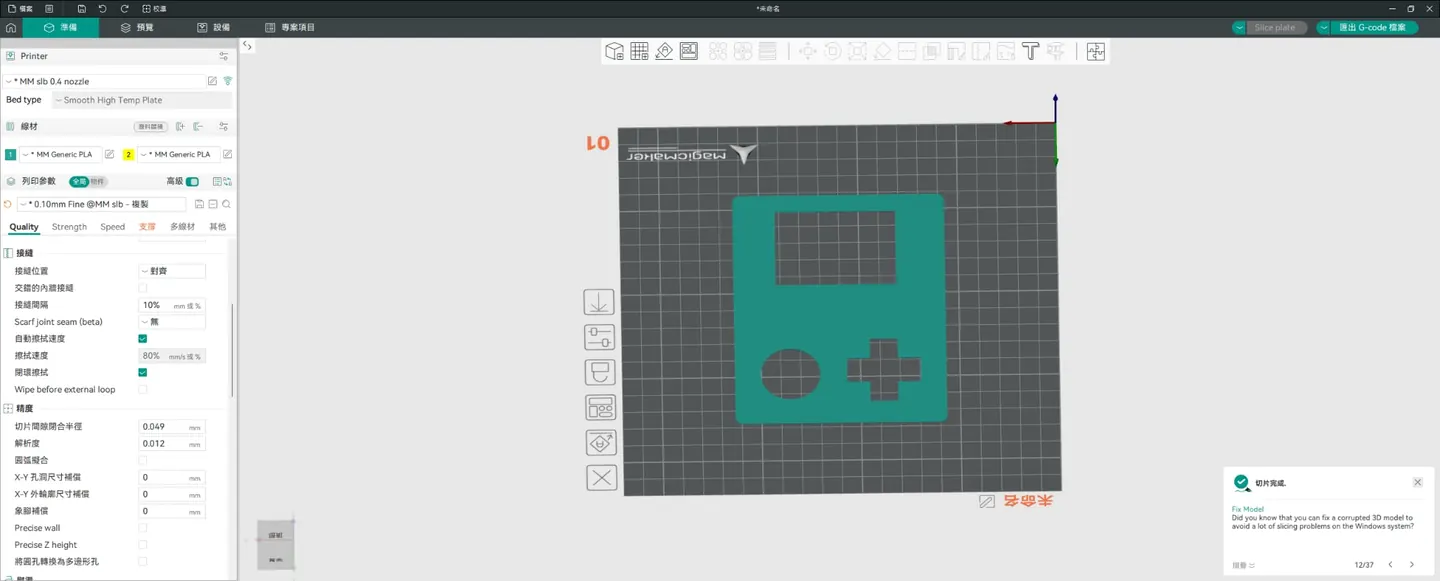Click the Add model cube icon

[x=614, y=51]
